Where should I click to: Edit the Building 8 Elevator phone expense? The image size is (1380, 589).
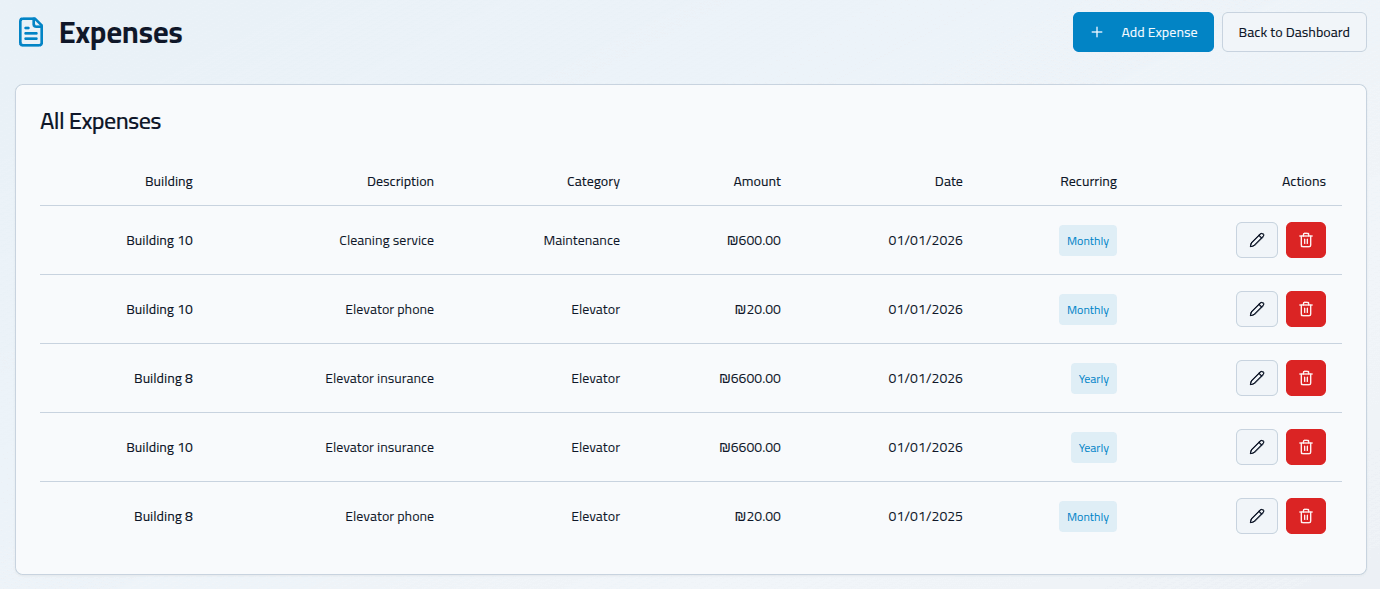pyautogui.click(x=1256, y=516)
